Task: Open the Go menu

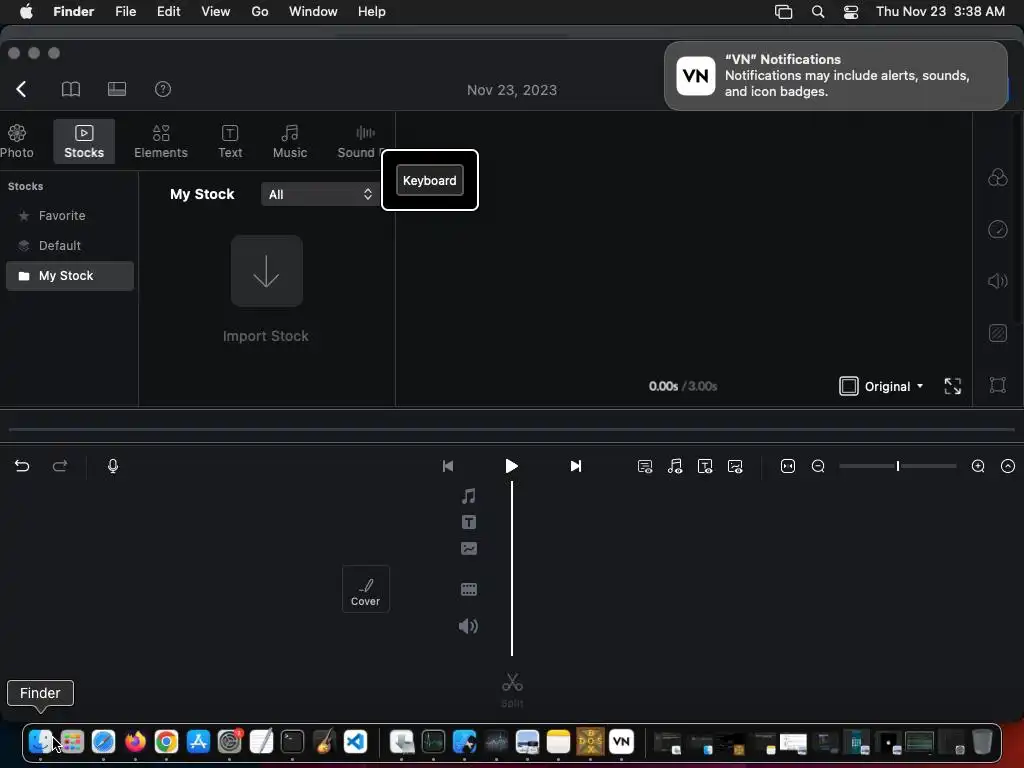Action: [260, 12]
